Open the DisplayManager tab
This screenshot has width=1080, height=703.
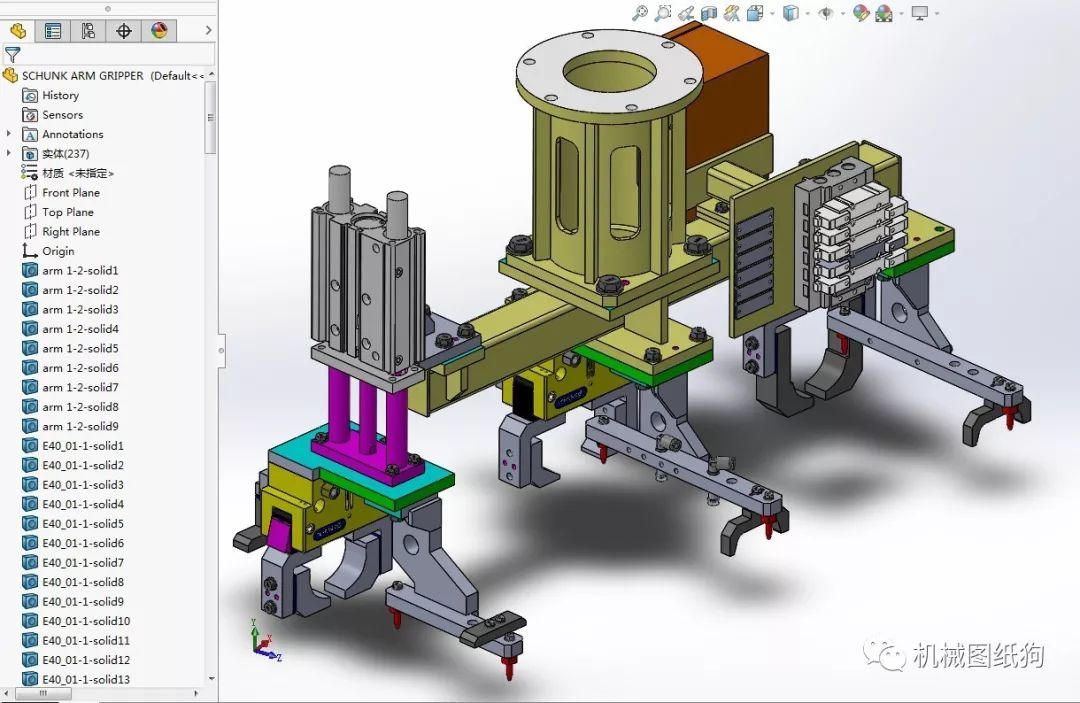tap(159, 31)
